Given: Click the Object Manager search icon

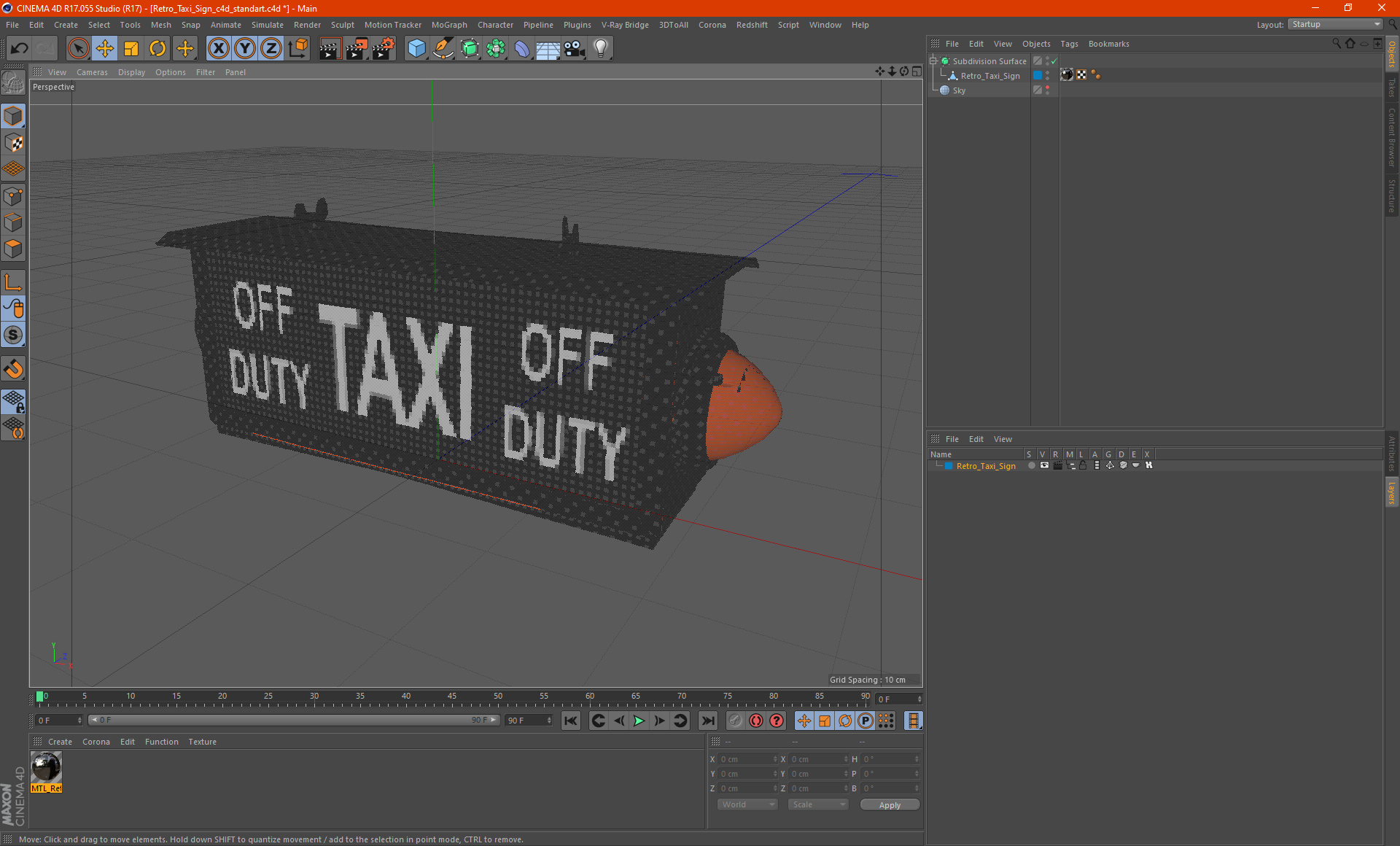Looking at the screenshot, I should [x=1337, y=44].
